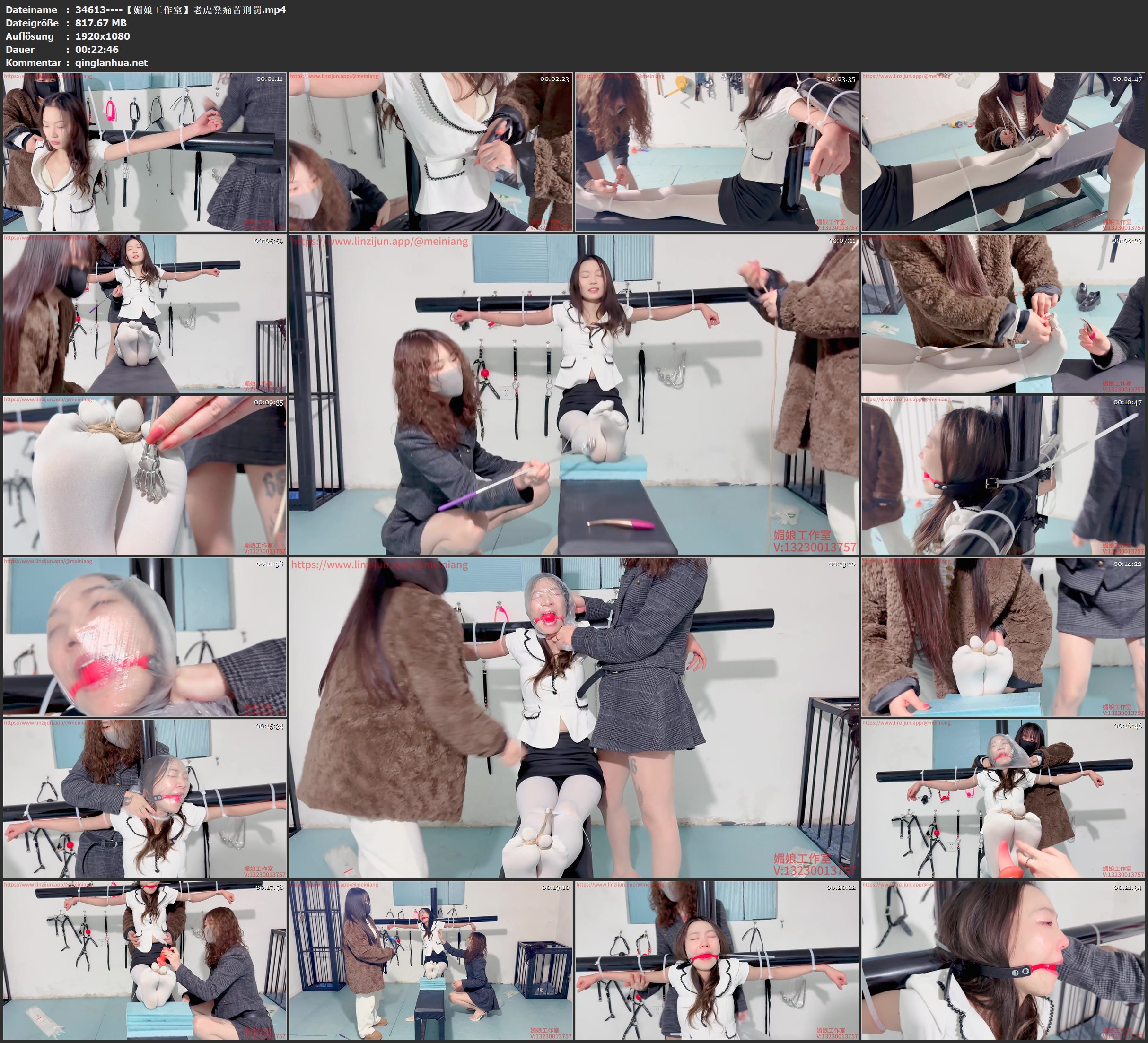The image size is (1148, 1043).
Task: Click the thumbnail timestamped 00:01:11
Action: (145, 151)
